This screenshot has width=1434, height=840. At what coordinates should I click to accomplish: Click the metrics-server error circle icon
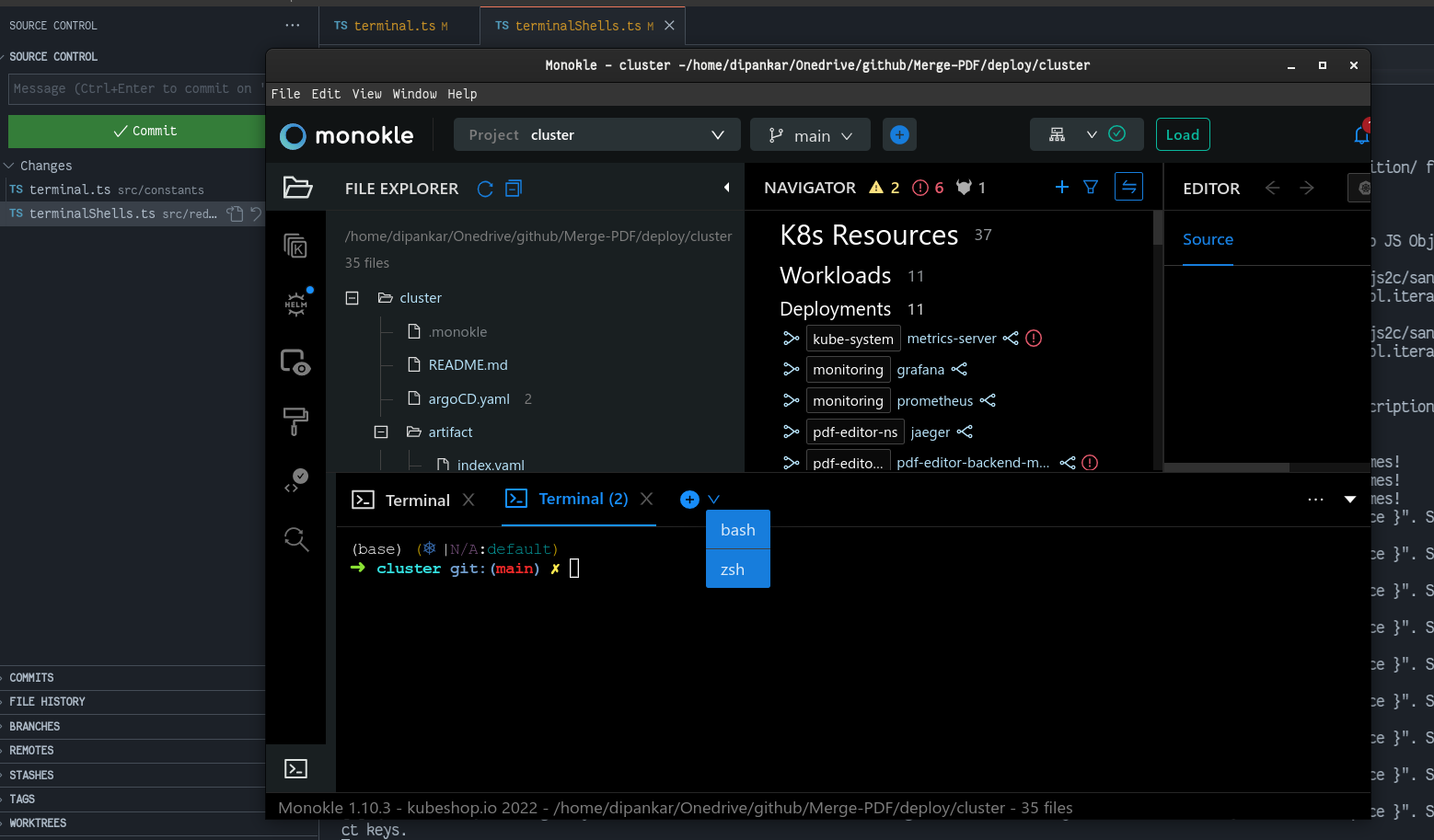(x=1034, y=338)
